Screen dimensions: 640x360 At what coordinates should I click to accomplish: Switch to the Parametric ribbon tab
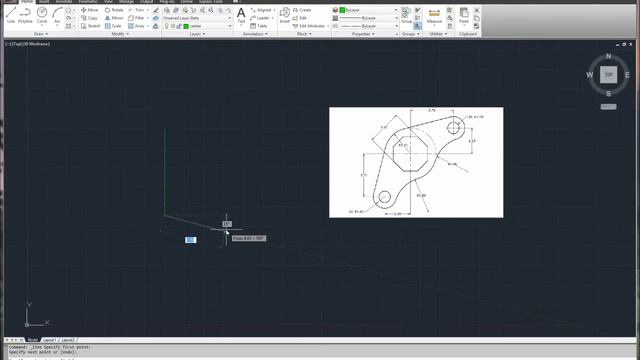88,2
